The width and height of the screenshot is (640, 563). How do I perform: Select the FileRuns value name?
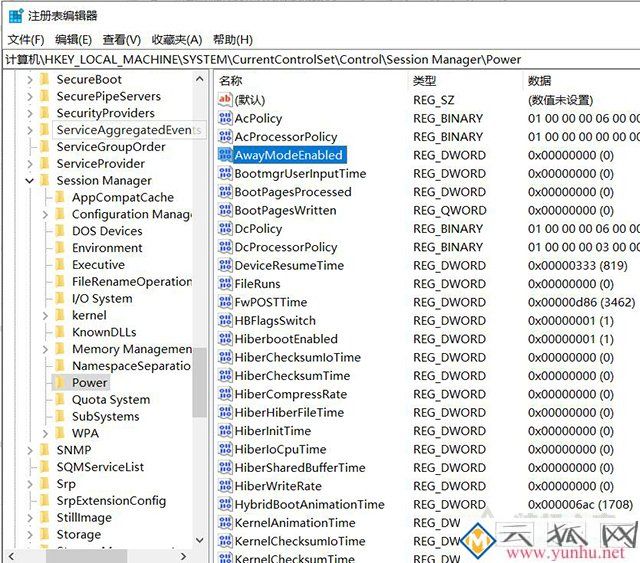point(257,284)
